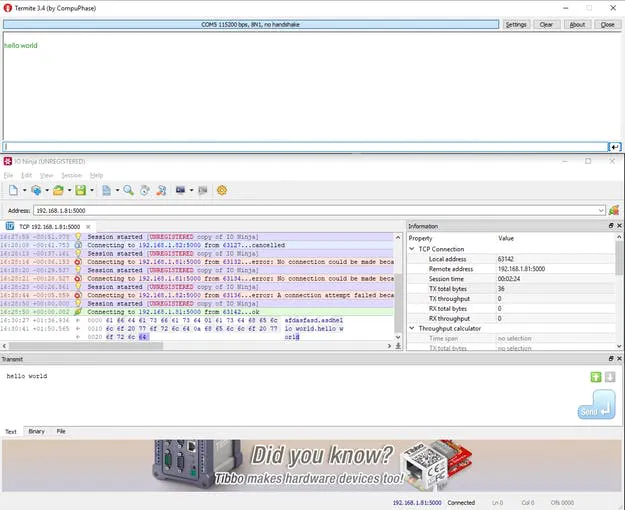The width and height of the screenshot is (625, 510).
Task: Click the log's horizontal scrollbar
Action: coord(197,346)
